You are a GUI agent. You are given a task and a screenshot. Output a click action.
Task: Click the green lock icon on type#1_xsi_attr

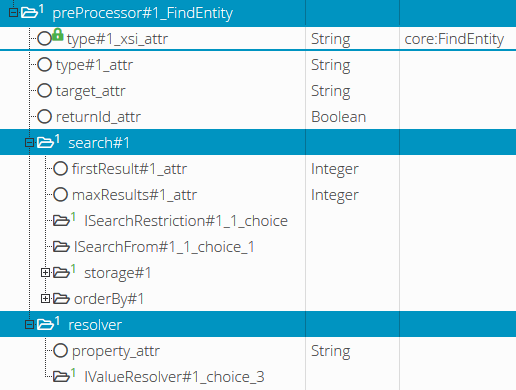tap(58, 35)
